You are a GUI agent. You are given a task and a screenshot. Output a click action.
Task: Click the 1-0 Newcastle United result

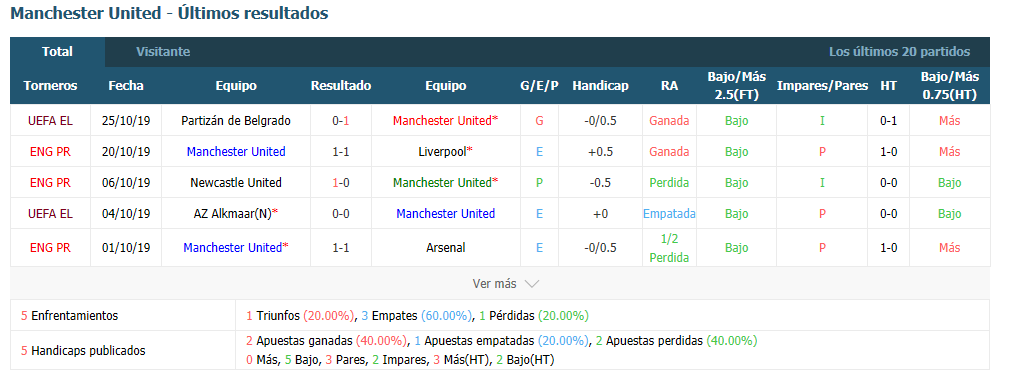click(341, 183)
